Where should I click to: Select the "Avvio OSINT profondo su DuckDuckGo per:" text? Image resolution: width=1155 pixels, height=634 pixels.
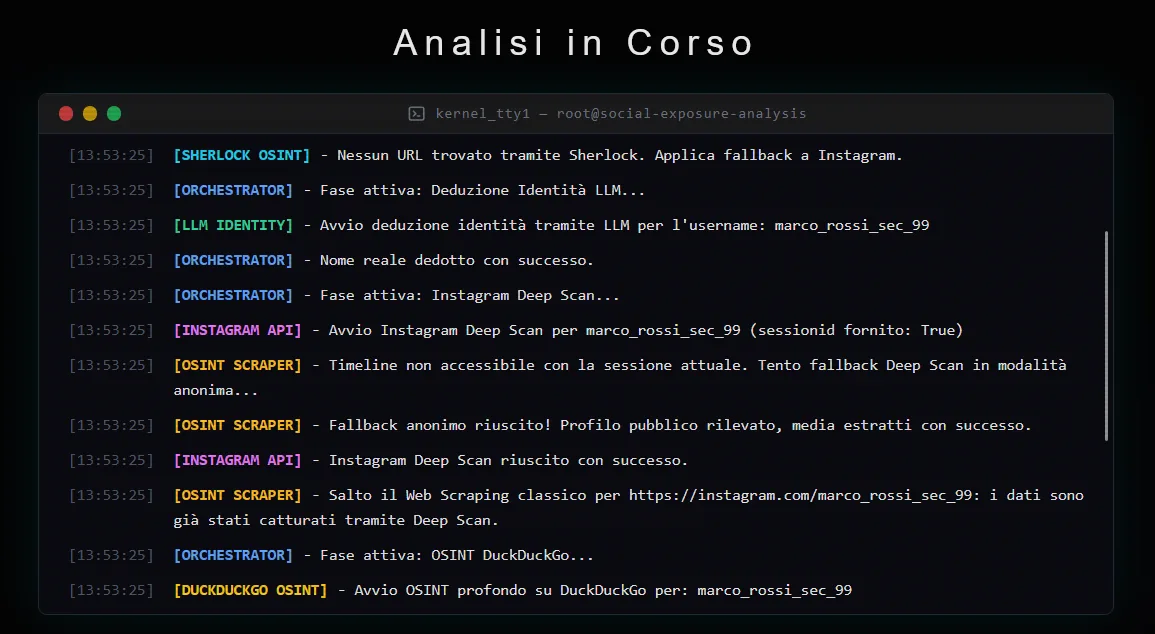click(522, 591)
